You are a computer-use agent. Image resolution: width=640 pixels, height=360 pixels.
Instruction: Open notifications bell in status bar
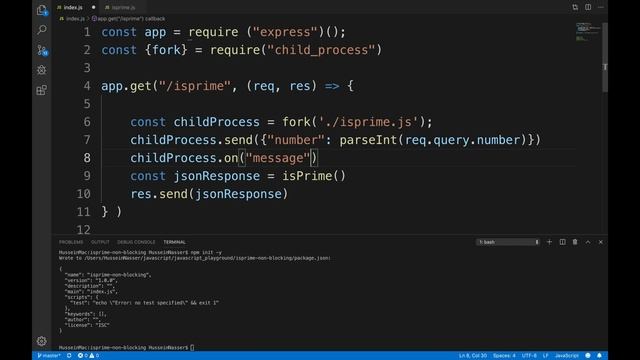pyautogui.click(x=599, y=356)
